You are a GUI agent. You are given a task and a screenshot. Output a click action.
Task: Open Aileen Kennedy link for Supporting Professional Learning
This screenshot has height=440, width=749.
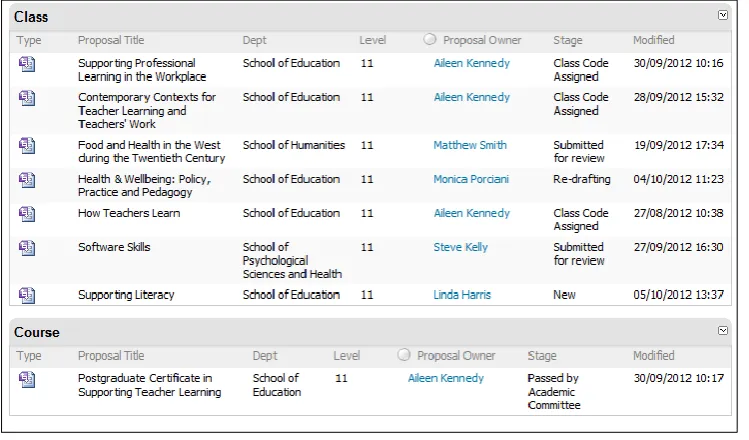click(471, 64)
